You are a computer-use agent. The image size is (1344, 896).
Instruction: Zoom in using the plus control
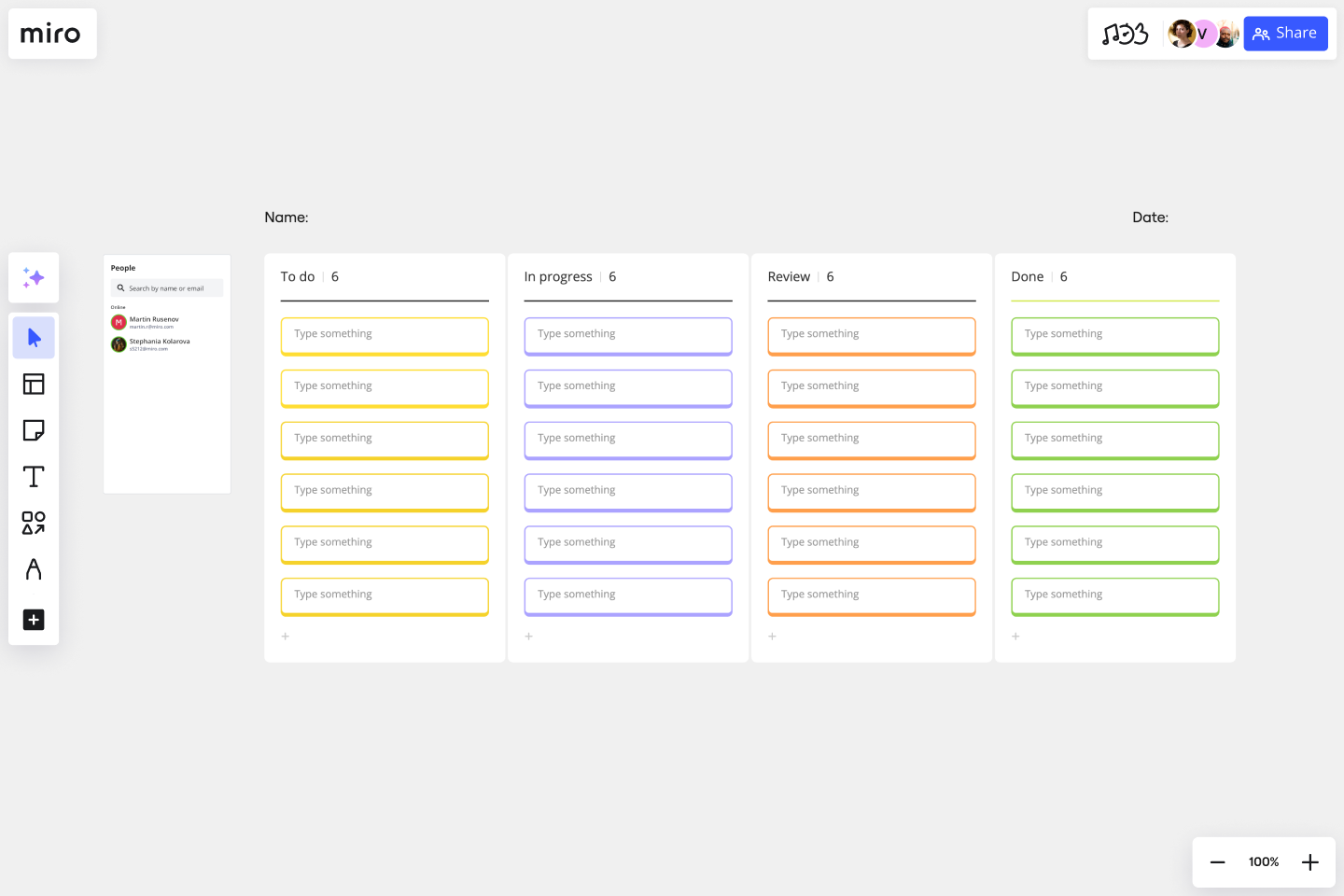pyautogui.click(x=1309, y=861)
